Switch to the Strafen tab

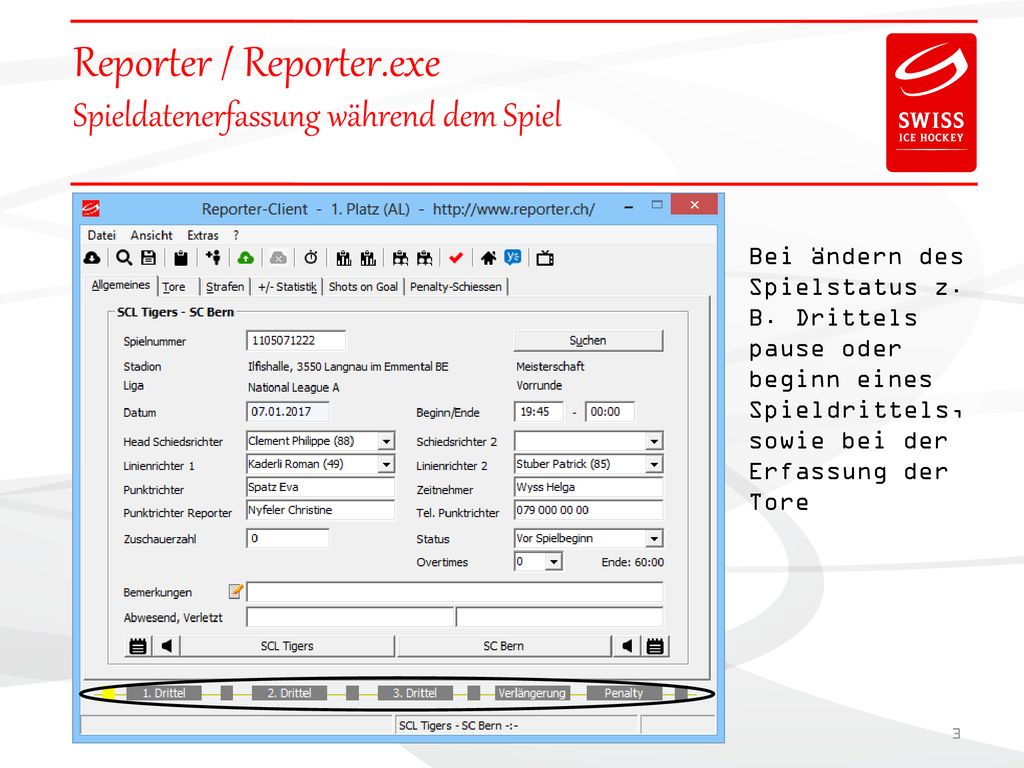225,287
